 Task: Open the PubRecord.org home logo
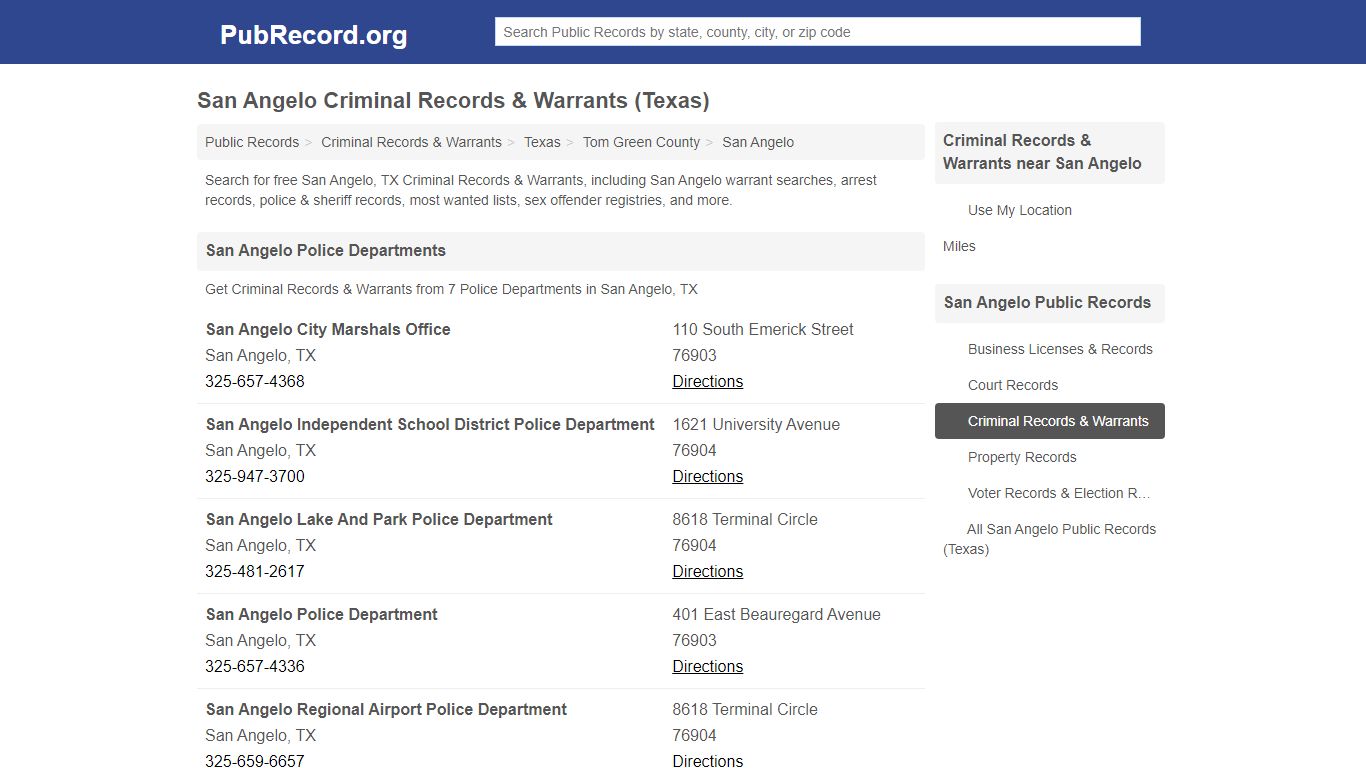click(313, 35)
